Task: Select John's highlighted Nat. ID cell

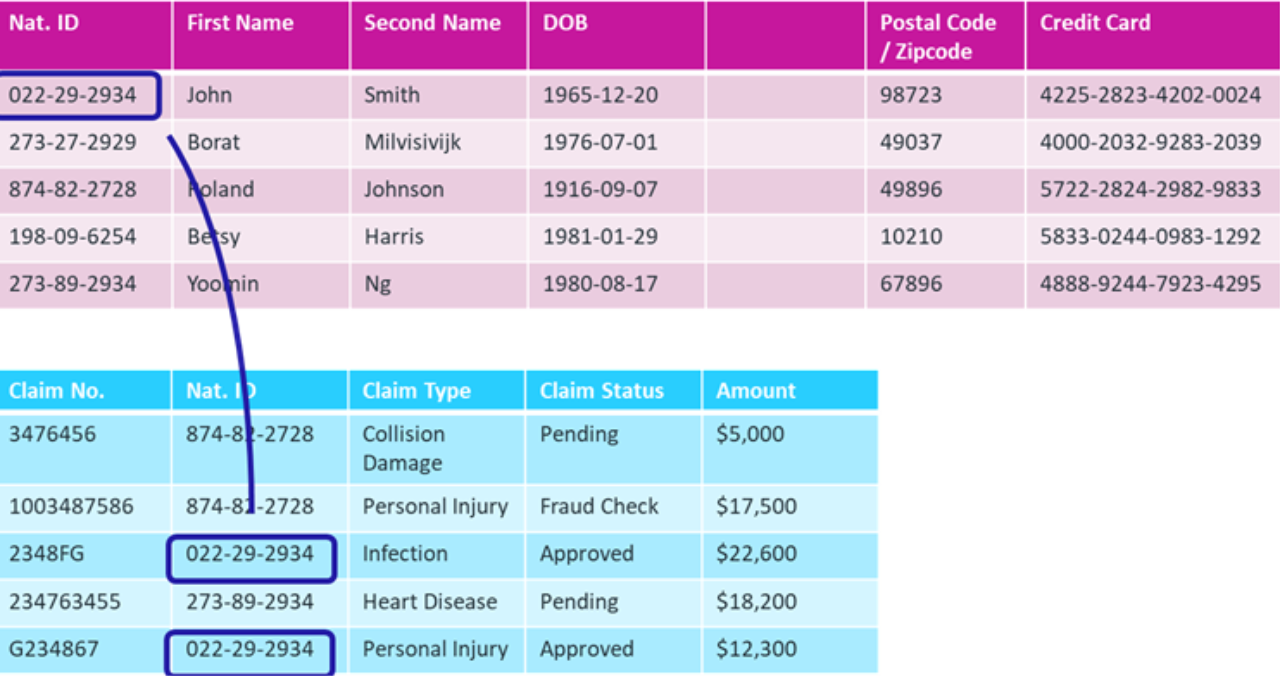Action: click(x=79, y=96)
